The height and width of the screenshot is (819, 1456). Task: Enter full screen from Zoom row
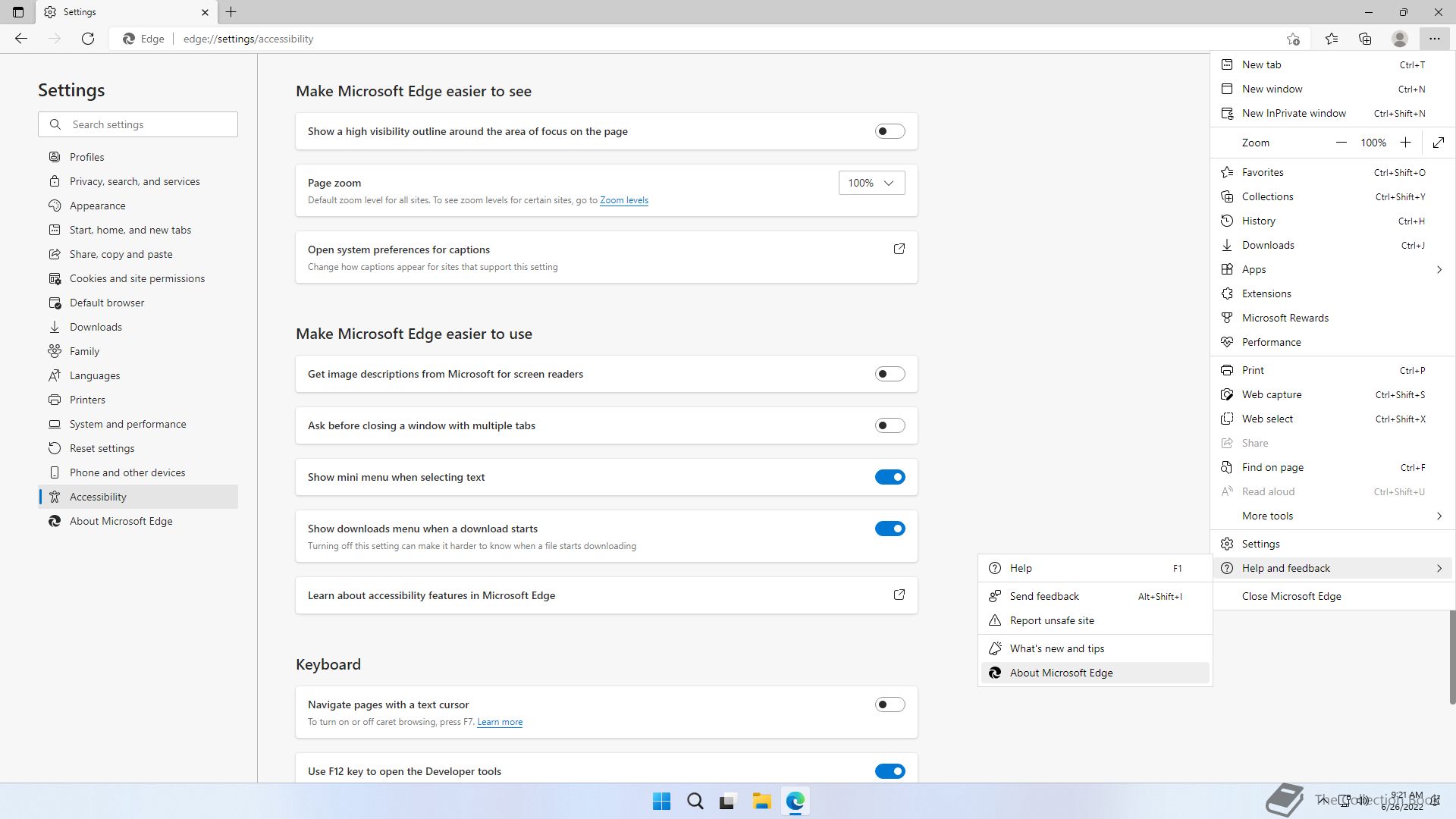1439,143
